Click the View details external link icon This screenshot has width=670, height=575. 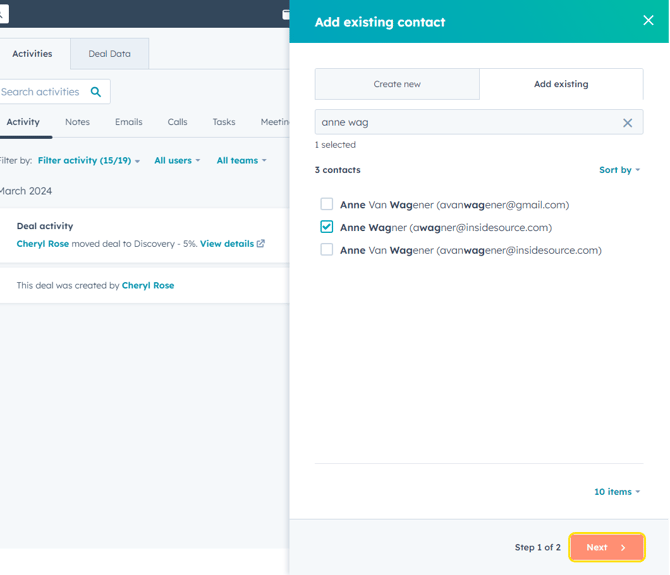[x=261, y=244]
